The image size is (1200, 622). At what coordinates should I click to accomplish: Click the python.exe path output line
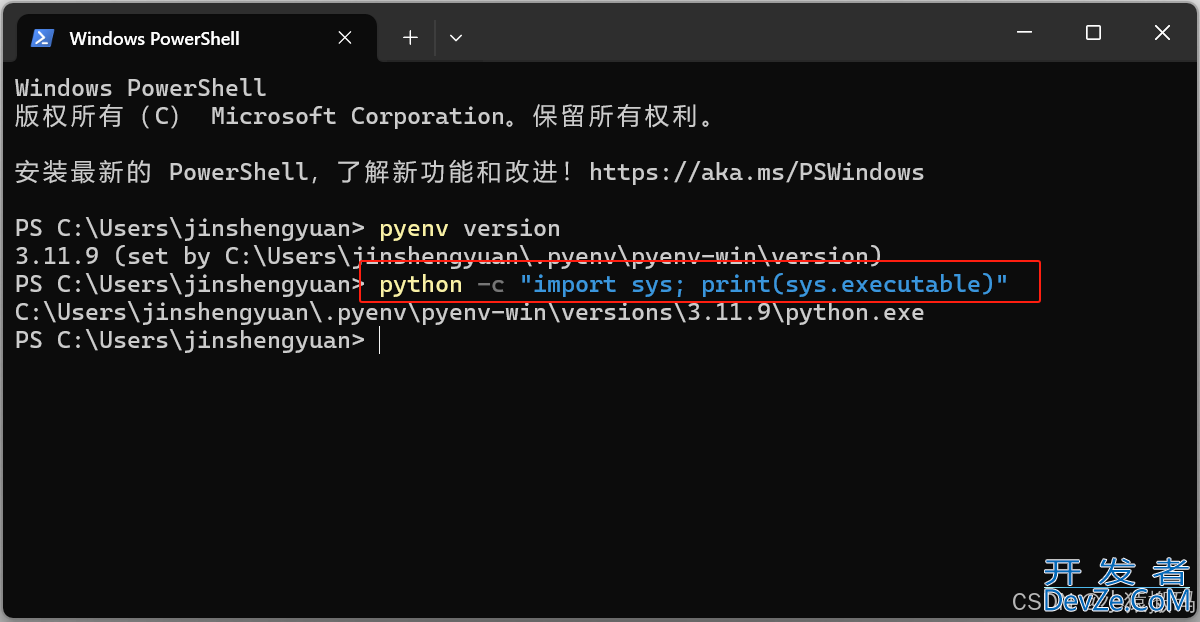[470, 312]
